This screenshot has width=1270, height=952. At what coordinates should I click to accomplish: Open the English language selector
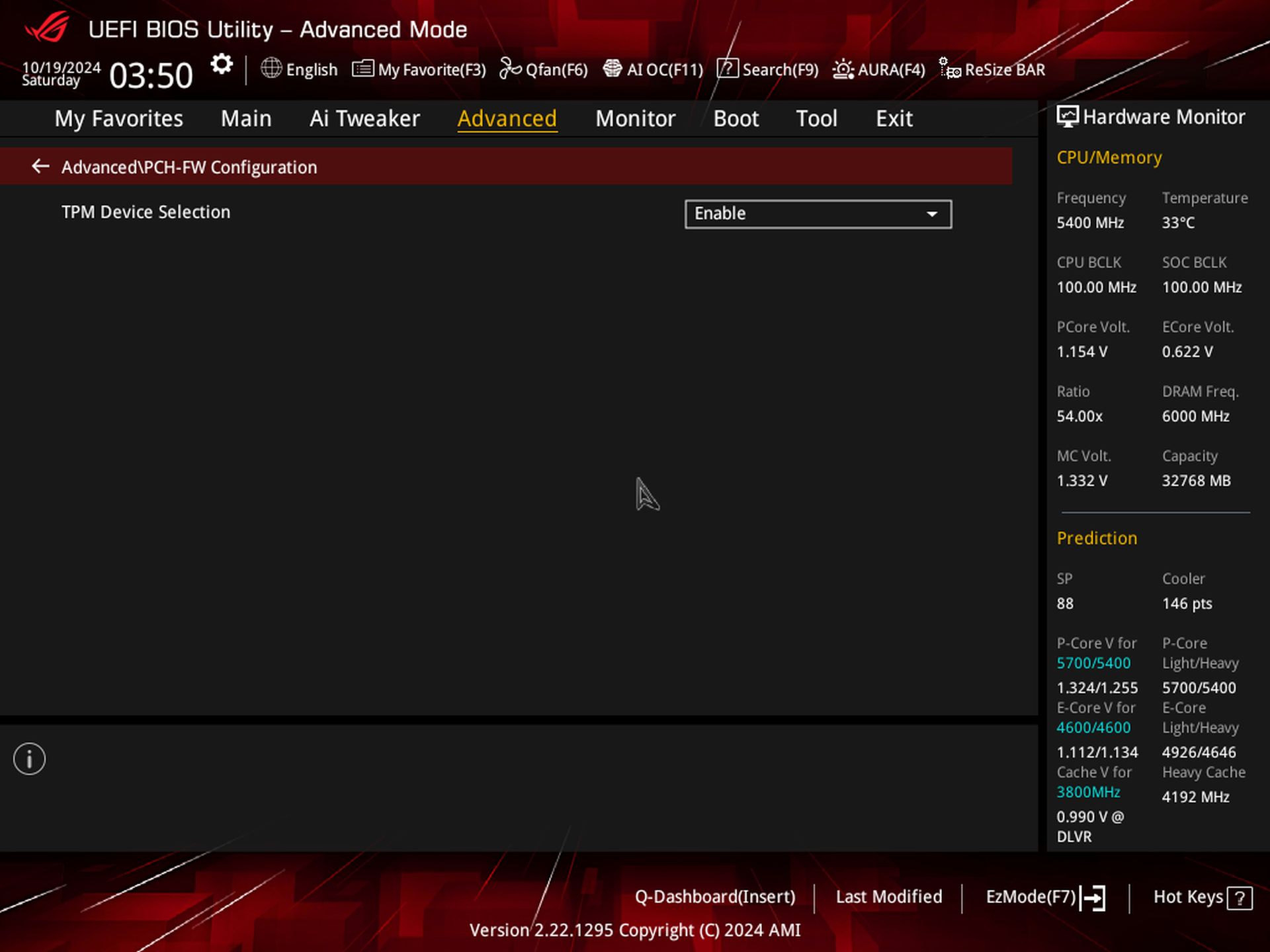(x=299, y=69)
